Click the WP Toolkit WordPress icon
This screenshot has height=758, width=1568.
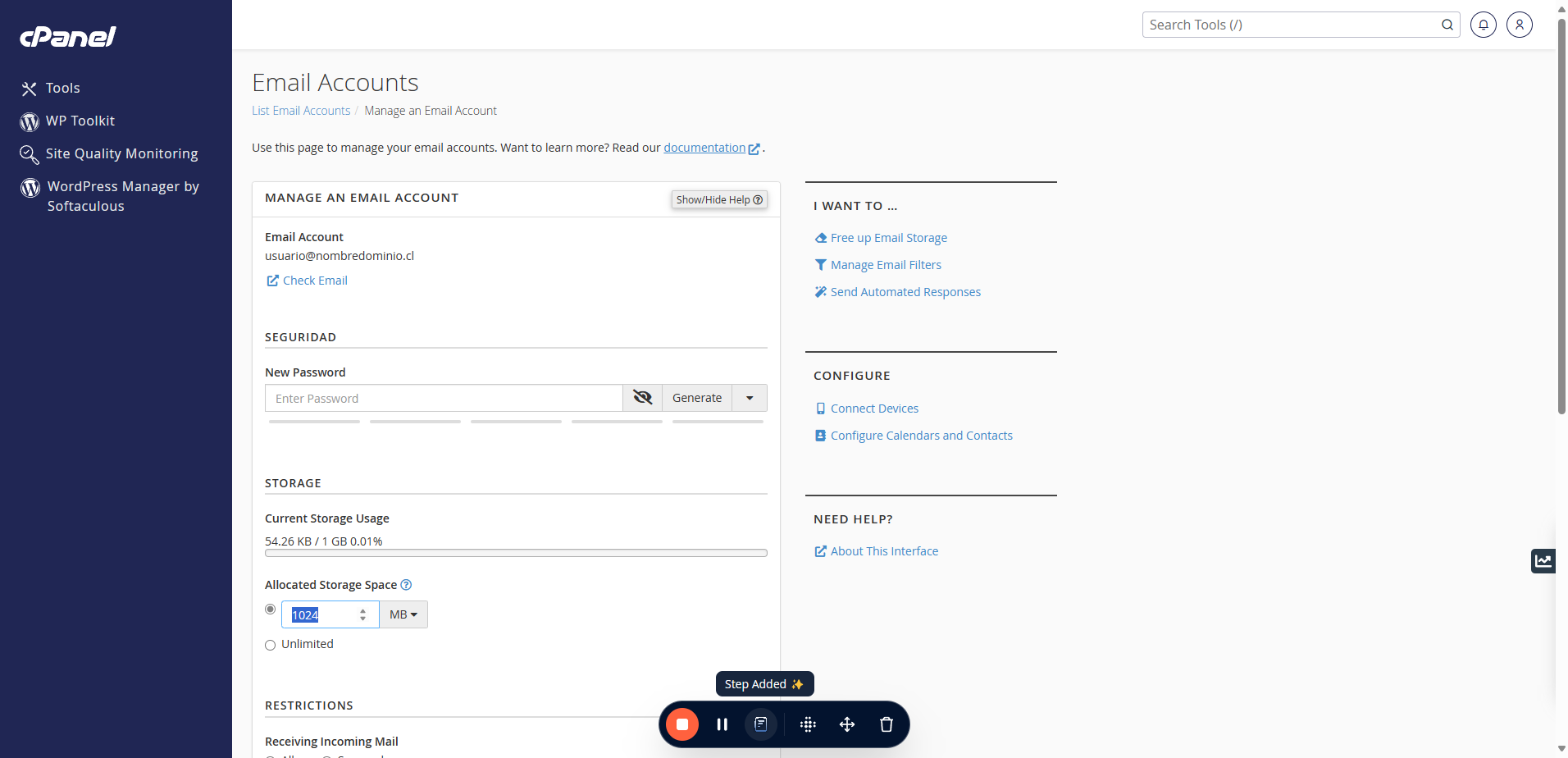30,121
